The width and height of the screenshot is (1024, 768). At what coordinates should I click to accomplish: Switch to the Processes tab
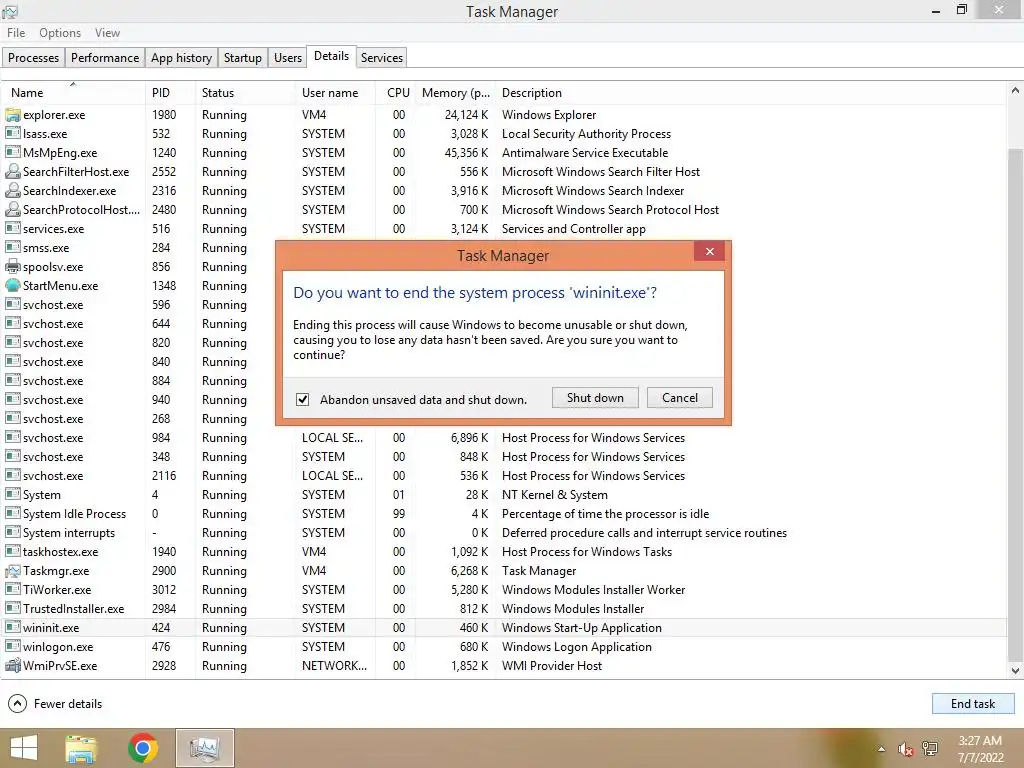(x=33, y=57)
